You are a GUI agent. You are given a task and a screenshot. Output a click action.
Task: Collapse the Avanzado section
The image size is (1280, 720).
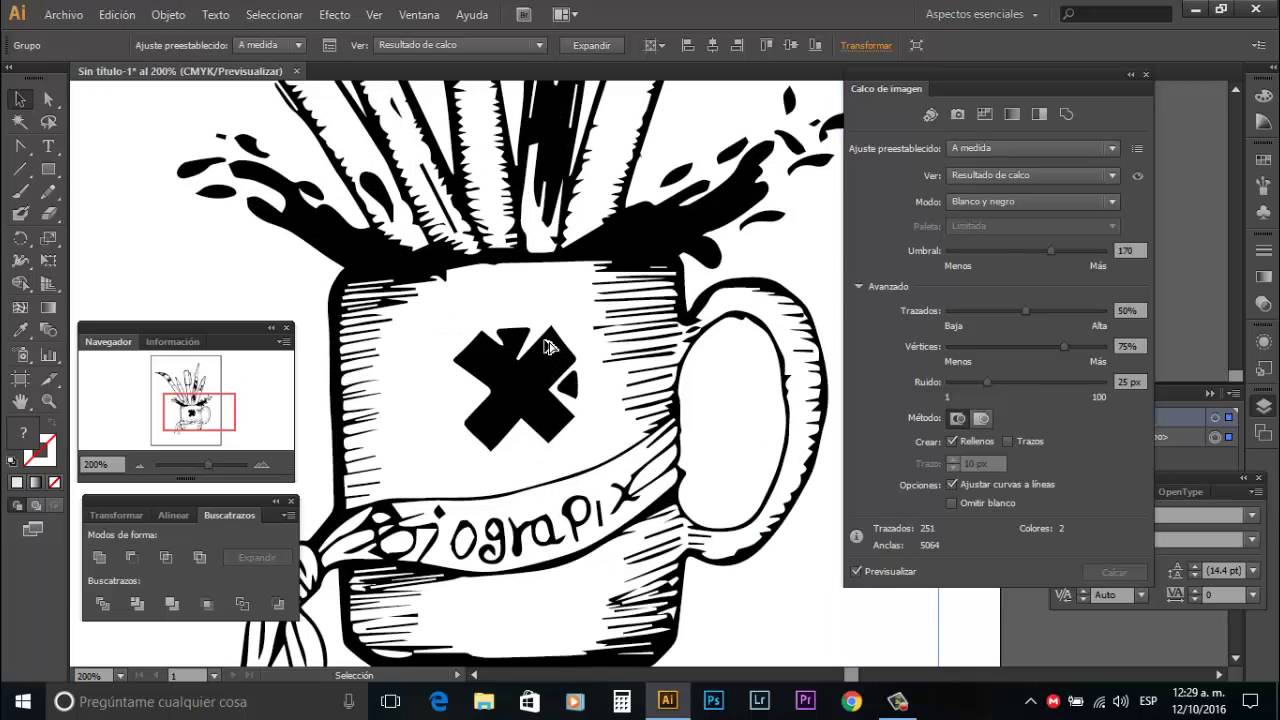(858, 286)
